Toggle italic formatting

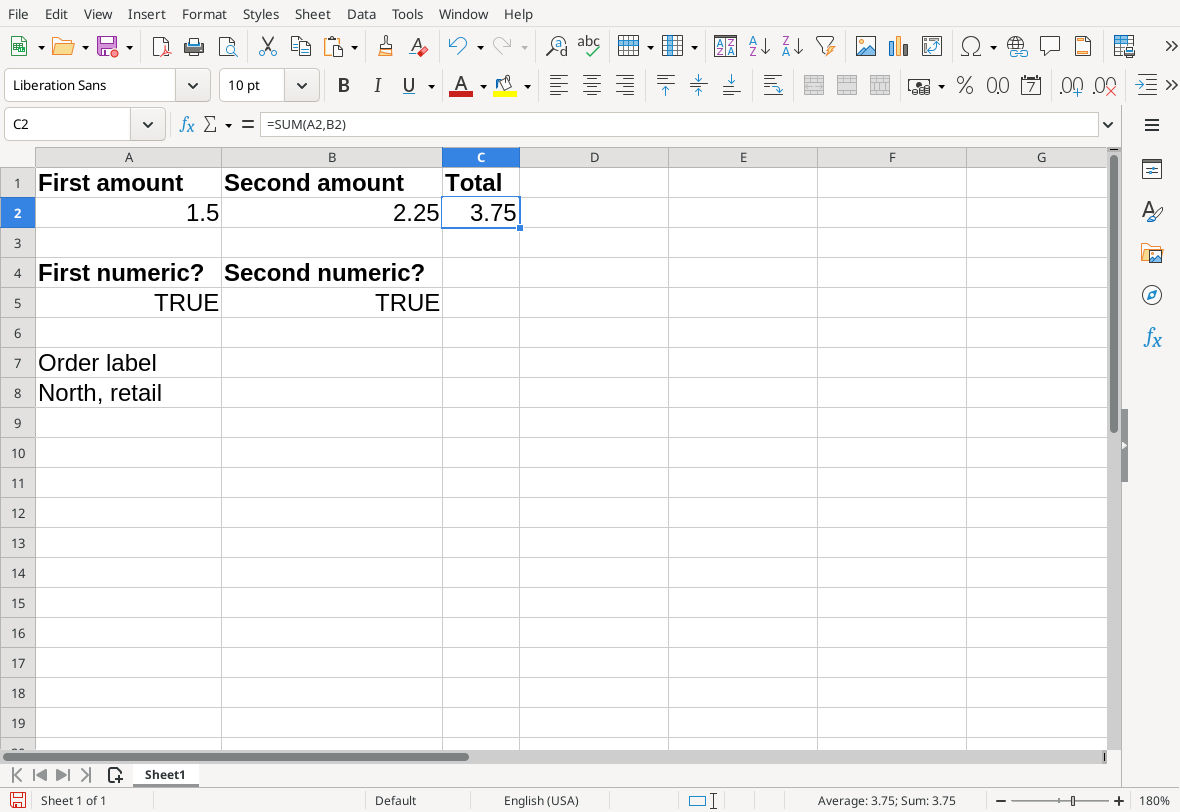click(377, 86)
